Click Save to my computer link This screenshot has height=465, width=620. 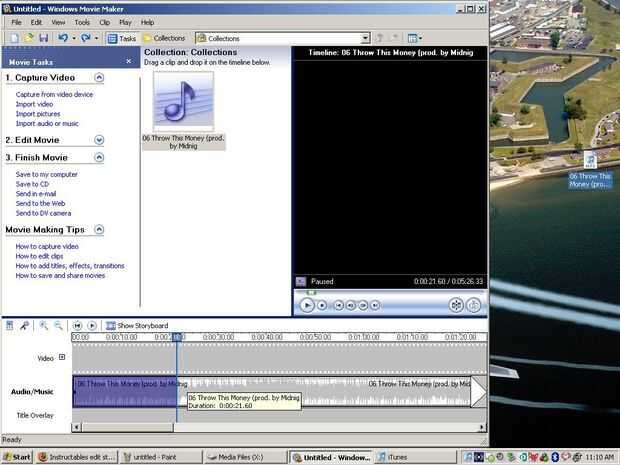coord(47,174)
